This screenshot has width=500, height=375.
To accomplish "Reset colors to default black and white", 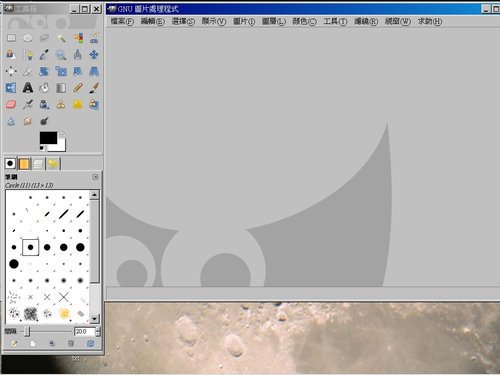I will point(42,148).
